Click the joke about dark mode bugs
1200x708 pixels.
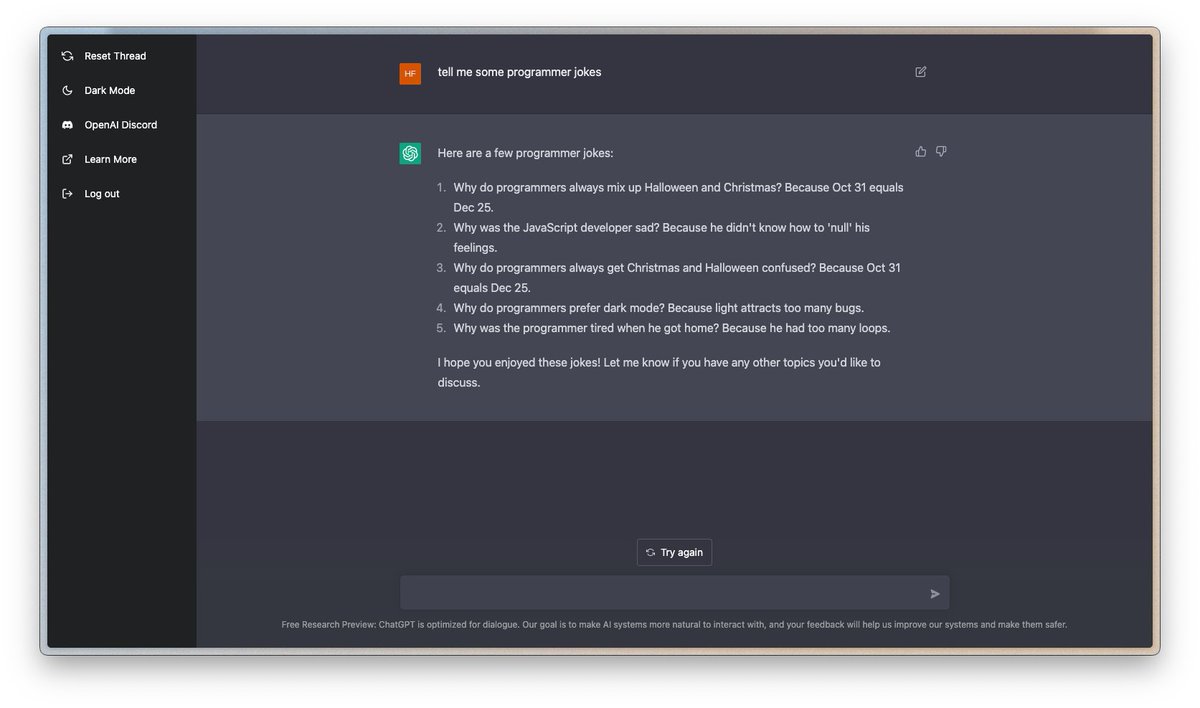[658, 308]
